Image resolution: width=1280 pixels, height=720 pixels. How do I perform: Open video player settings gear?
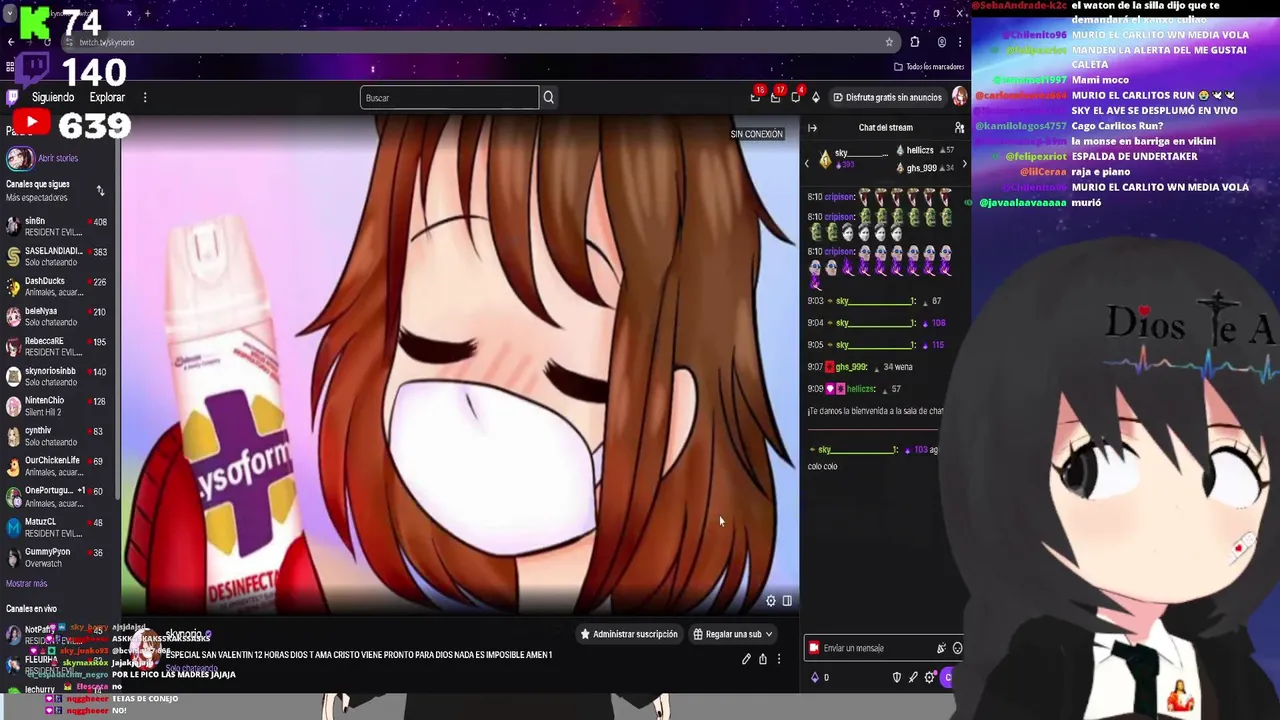(x=771, y=601)
